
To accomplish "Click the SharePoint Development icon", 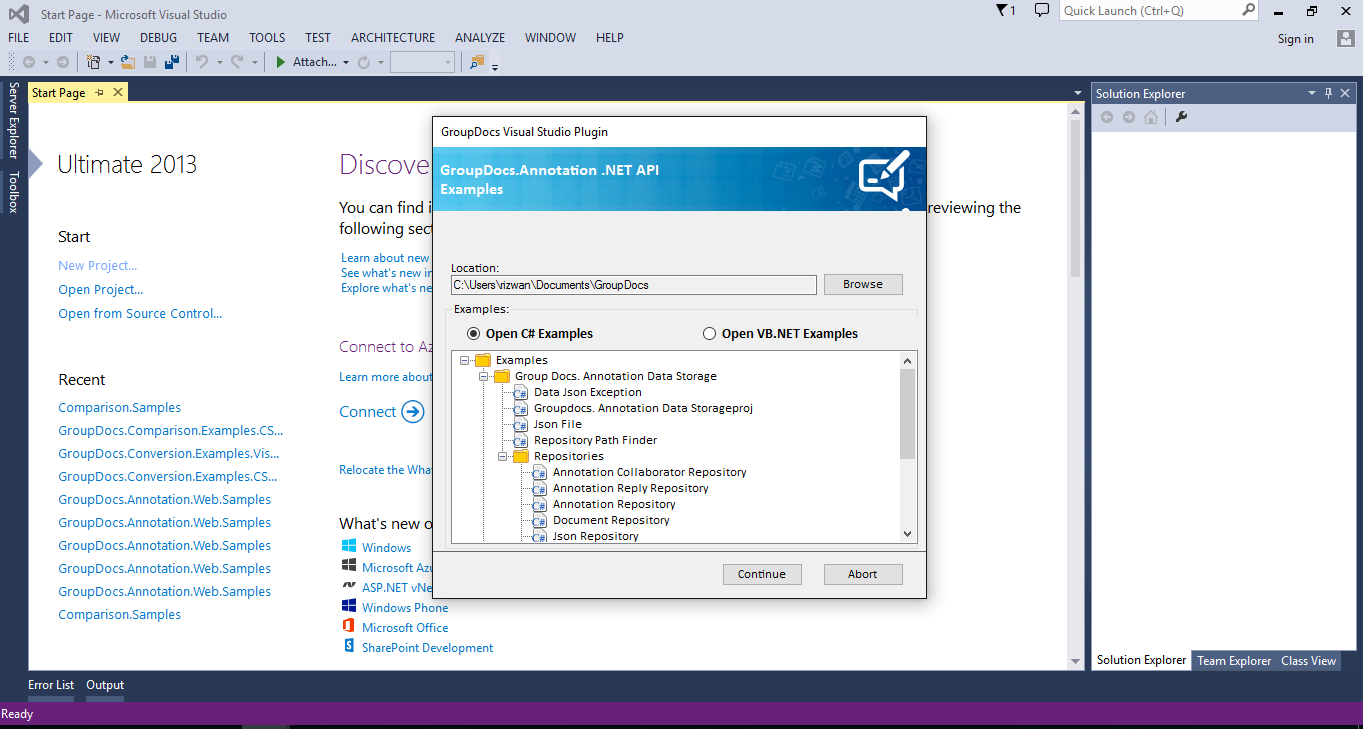I will (349, 646).
